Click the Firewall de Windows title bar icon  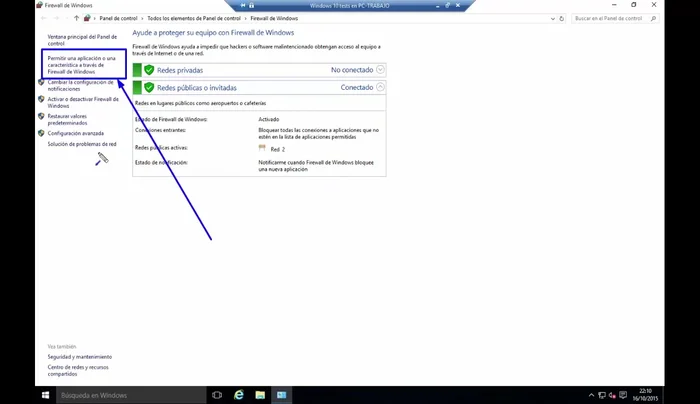coord(39,5)
